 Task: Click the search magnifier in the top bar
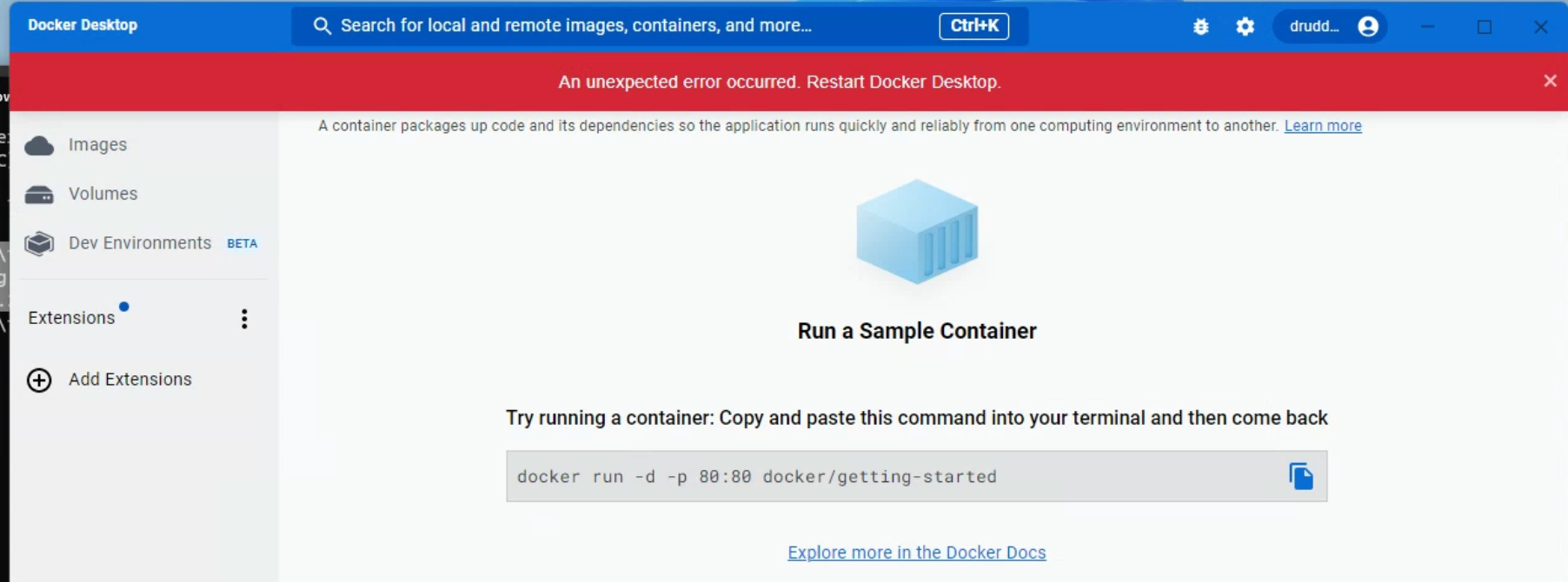pos(322,26)
